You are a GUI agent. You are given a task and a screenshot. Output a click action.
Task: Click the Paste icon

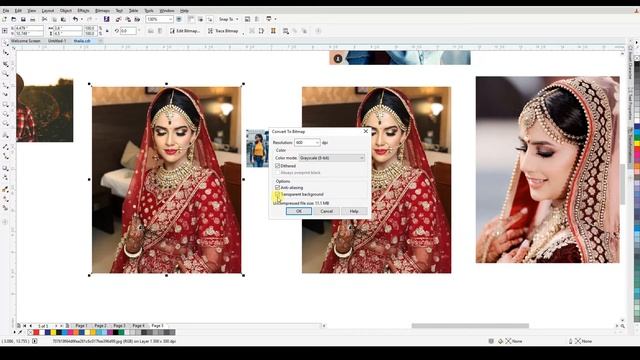tap(63, 19)
